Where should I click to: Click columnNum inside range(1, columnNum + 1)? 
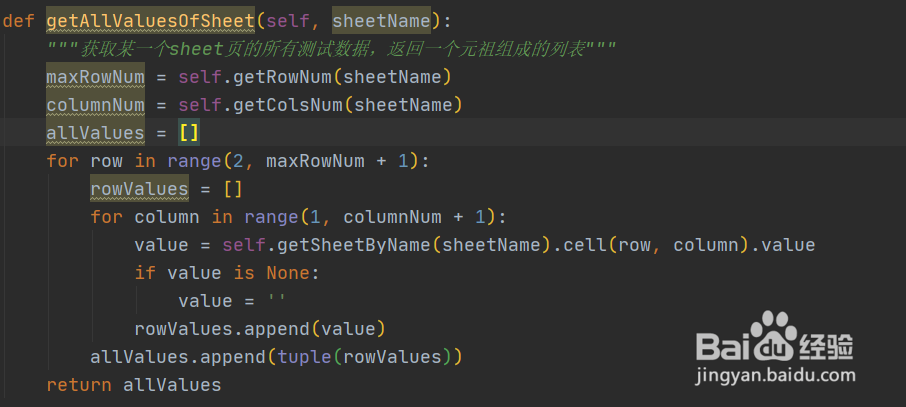coord(392,217)
